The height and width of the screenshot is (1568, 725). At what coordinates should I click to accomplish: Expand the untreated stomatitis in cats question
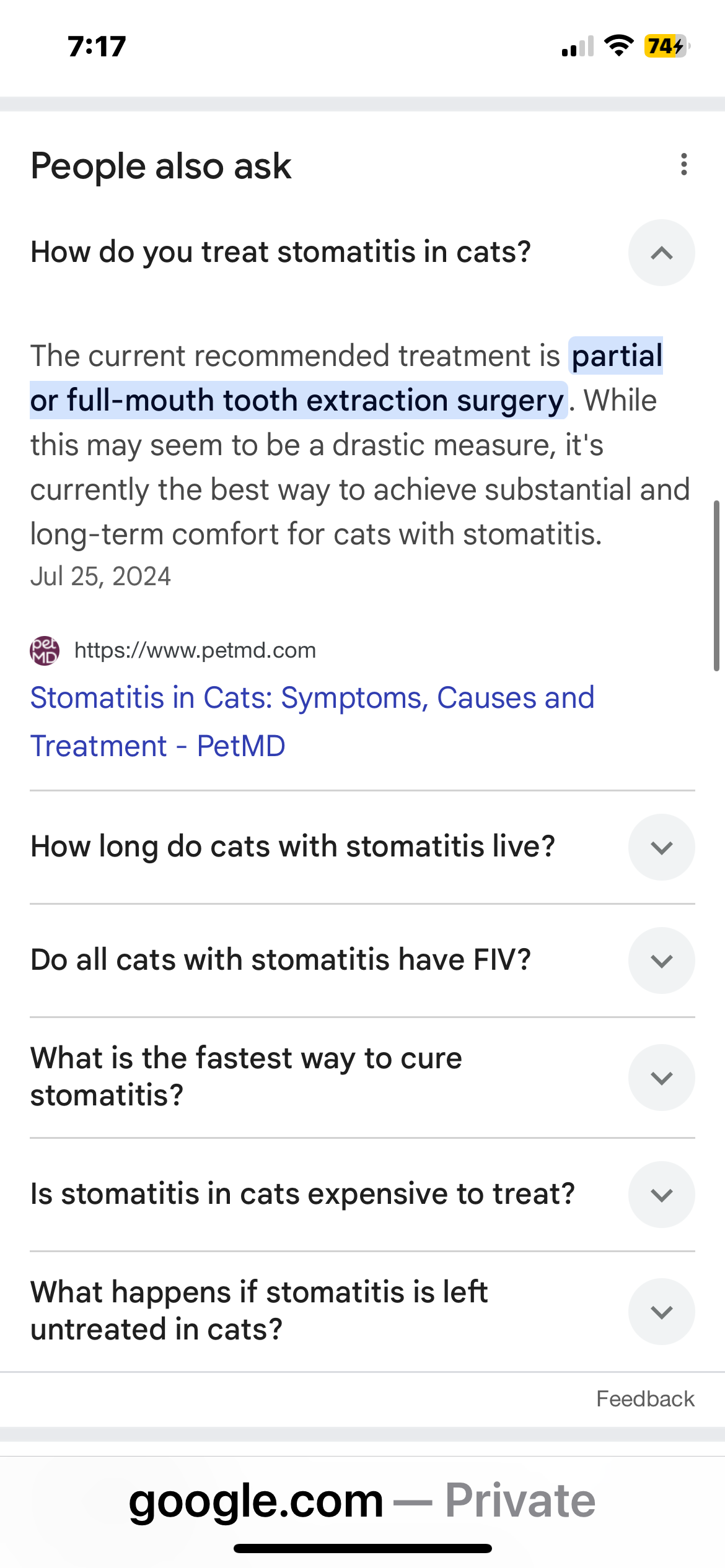tap(661, 1312)
